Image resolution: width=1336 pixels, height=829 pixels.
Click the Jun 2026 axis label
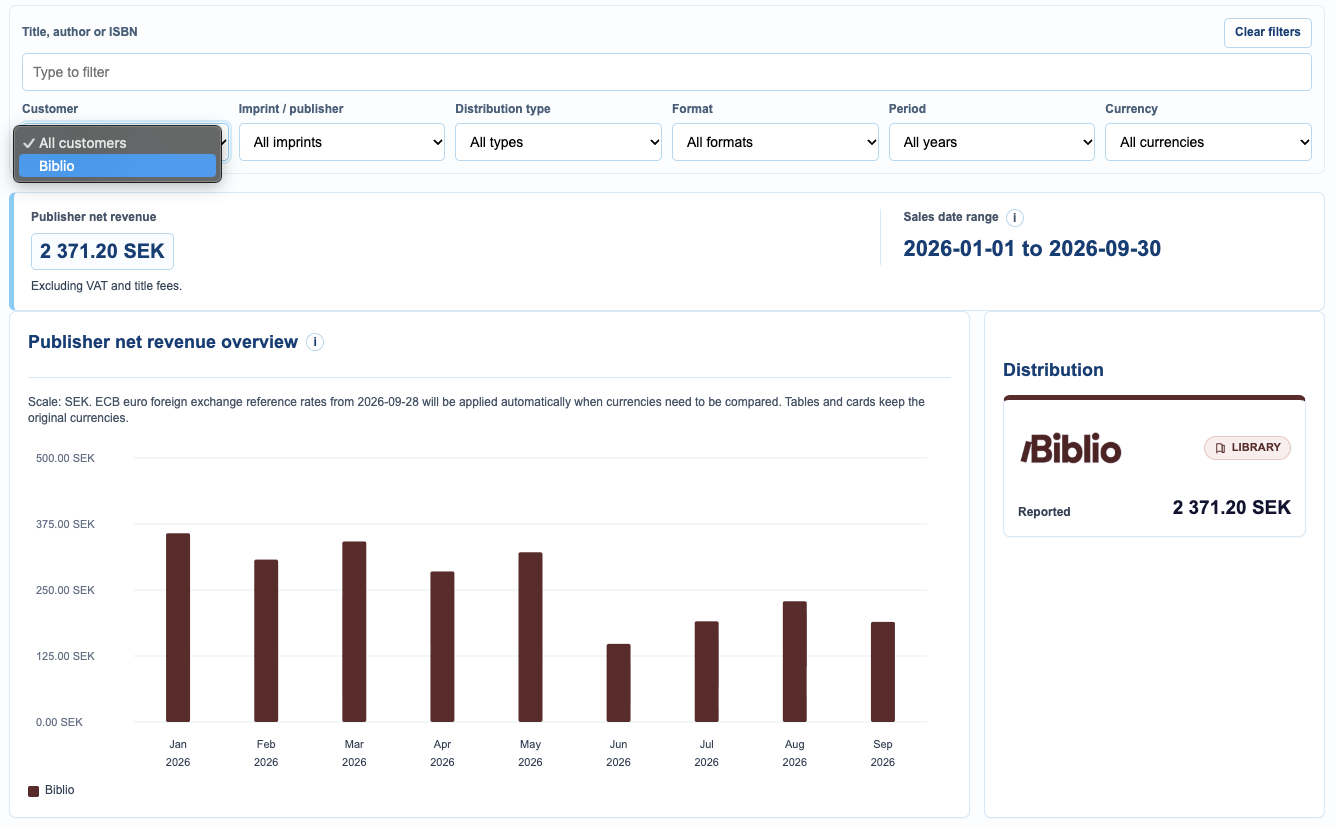tap(618, 753)
